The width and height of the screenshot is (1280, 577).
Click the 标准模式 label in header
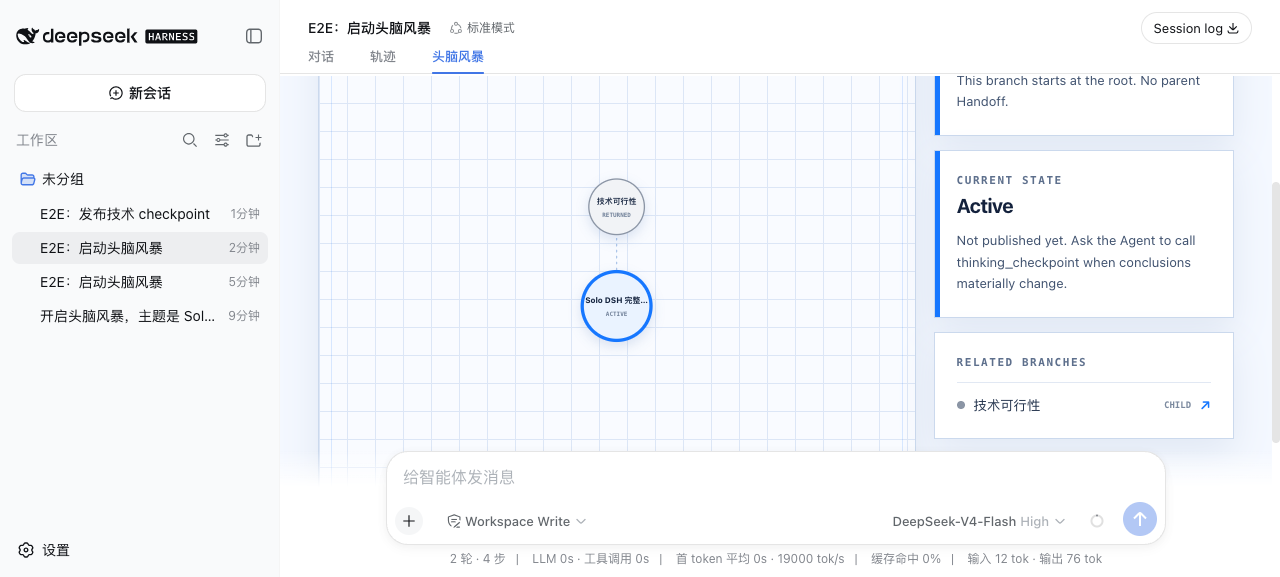click(x=491, y=28)
